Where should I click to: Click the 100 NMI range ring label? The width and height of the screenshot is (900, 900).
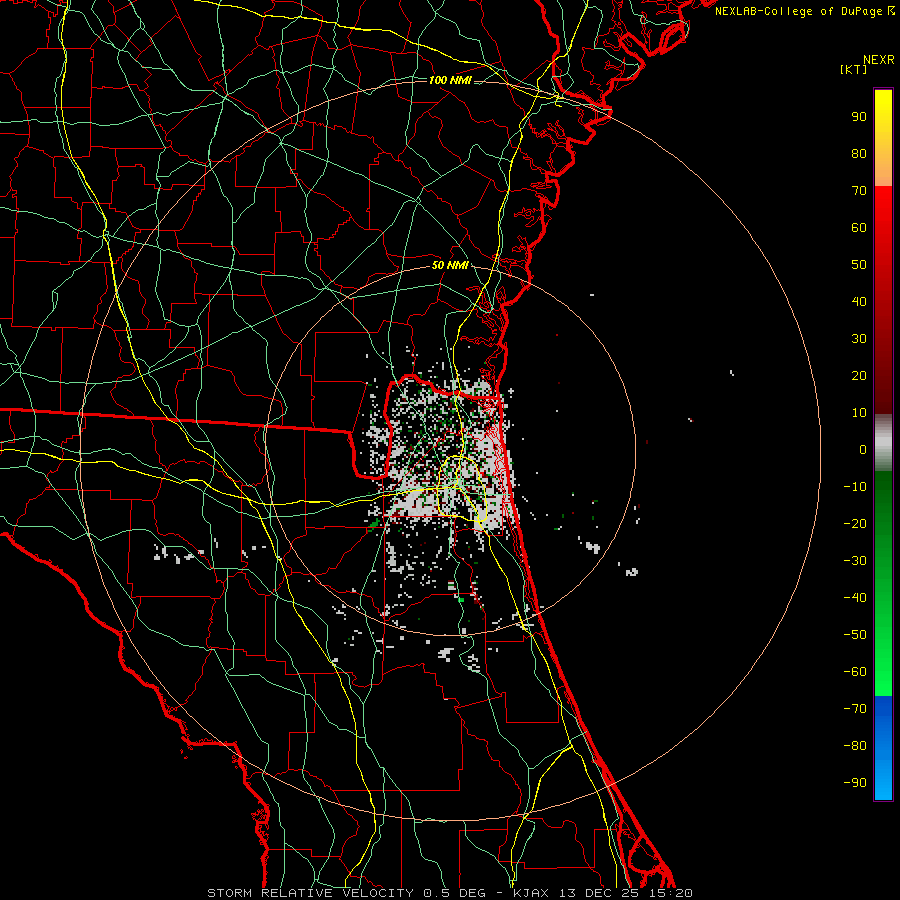450,80
